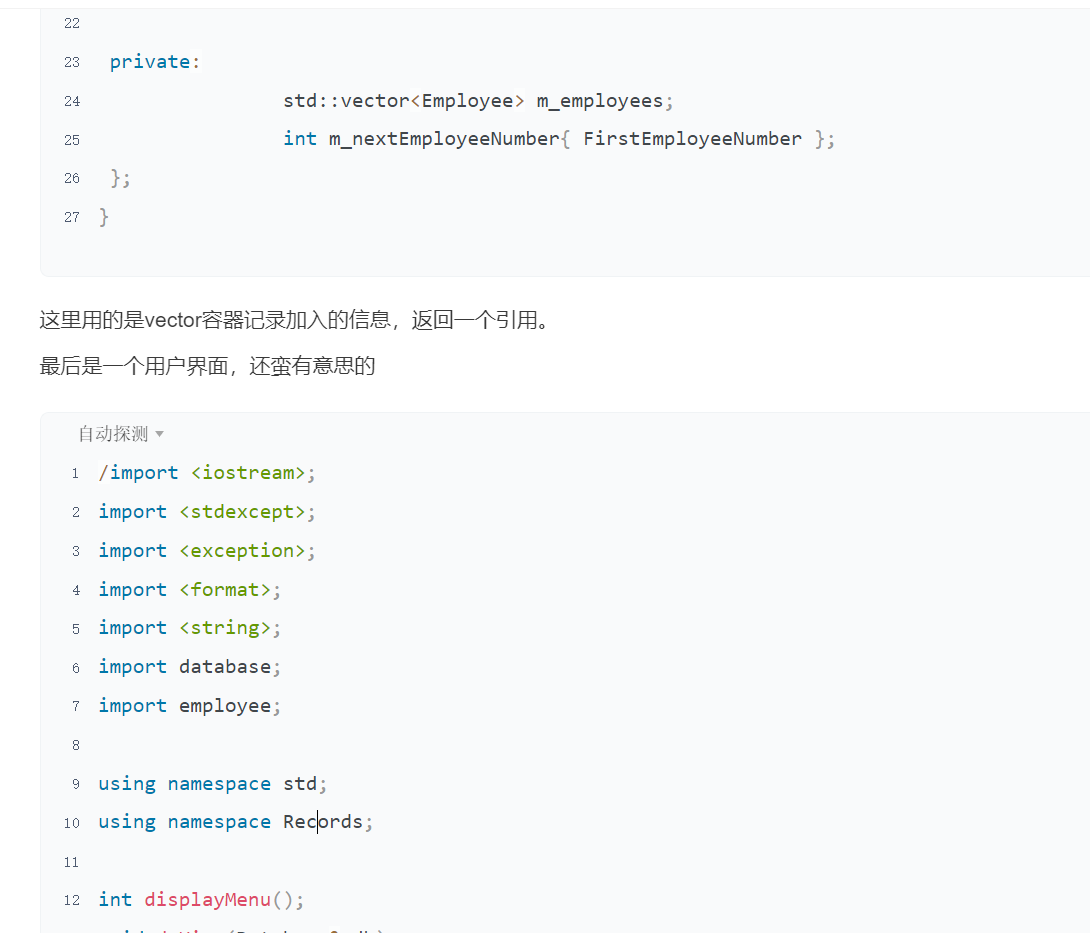Click <iostream> in the first import line
The image size is (1090, 933).
click(248, 473)
